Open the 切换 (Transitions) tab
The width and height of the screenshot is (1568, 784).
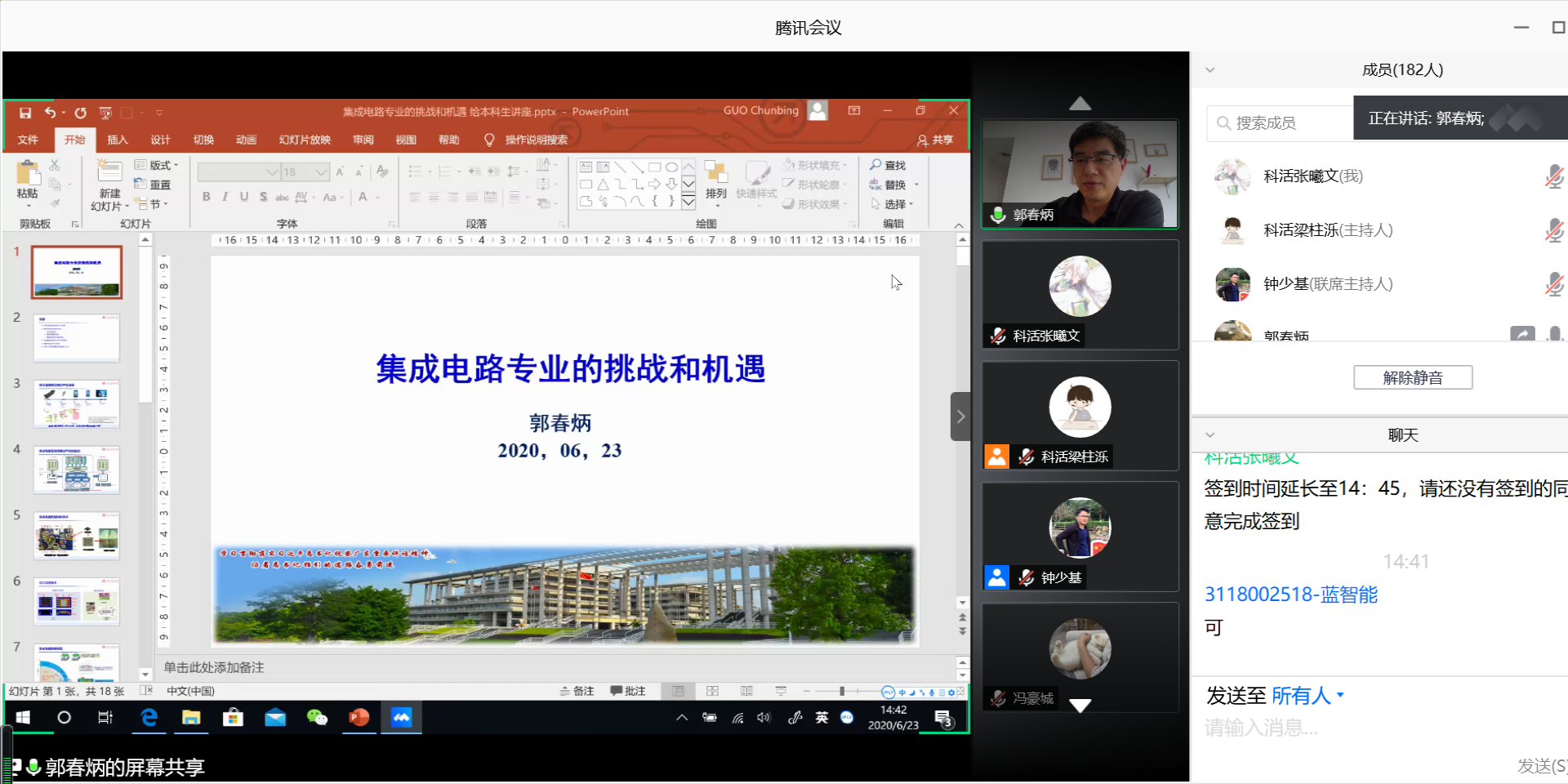point(203,140)
